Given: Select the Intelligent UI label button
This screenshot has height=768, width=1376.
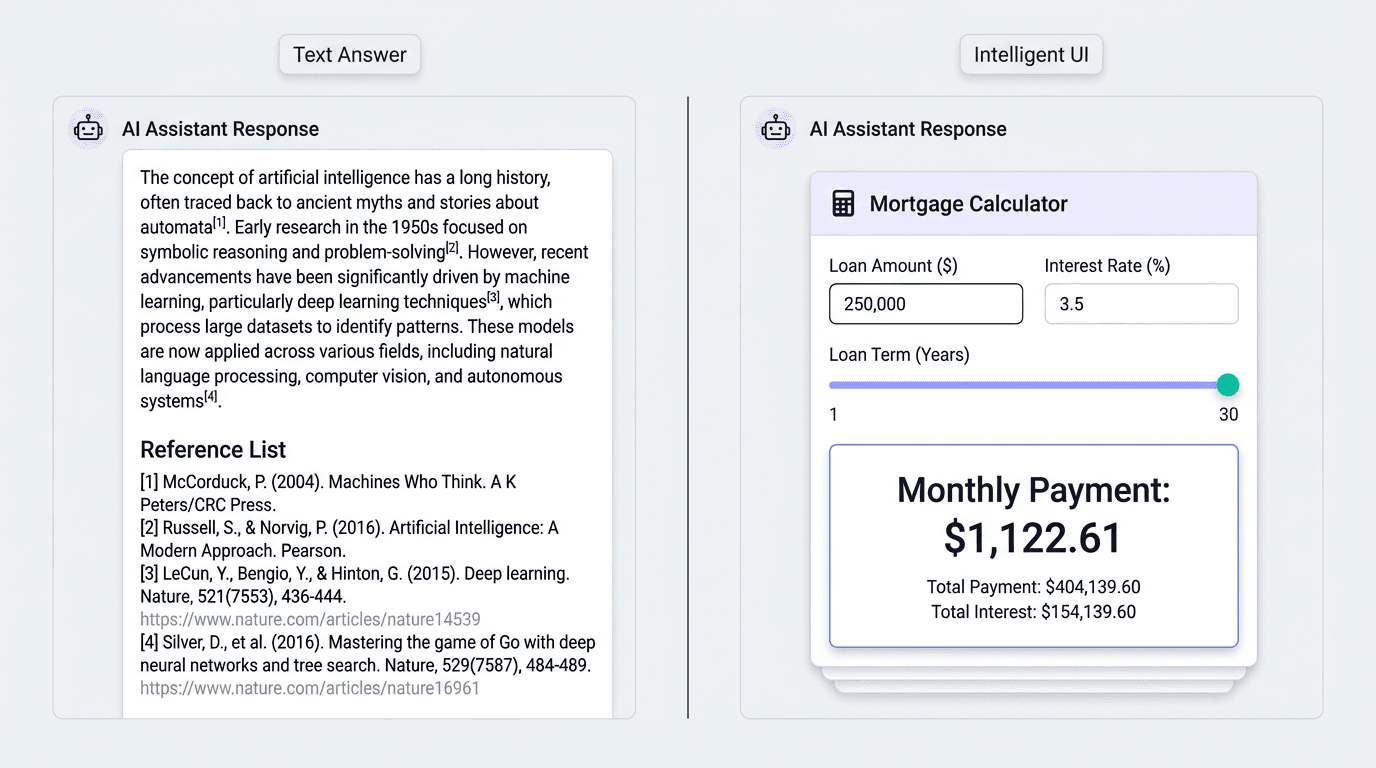Looking at the screenshot, I should [1031, 55].
